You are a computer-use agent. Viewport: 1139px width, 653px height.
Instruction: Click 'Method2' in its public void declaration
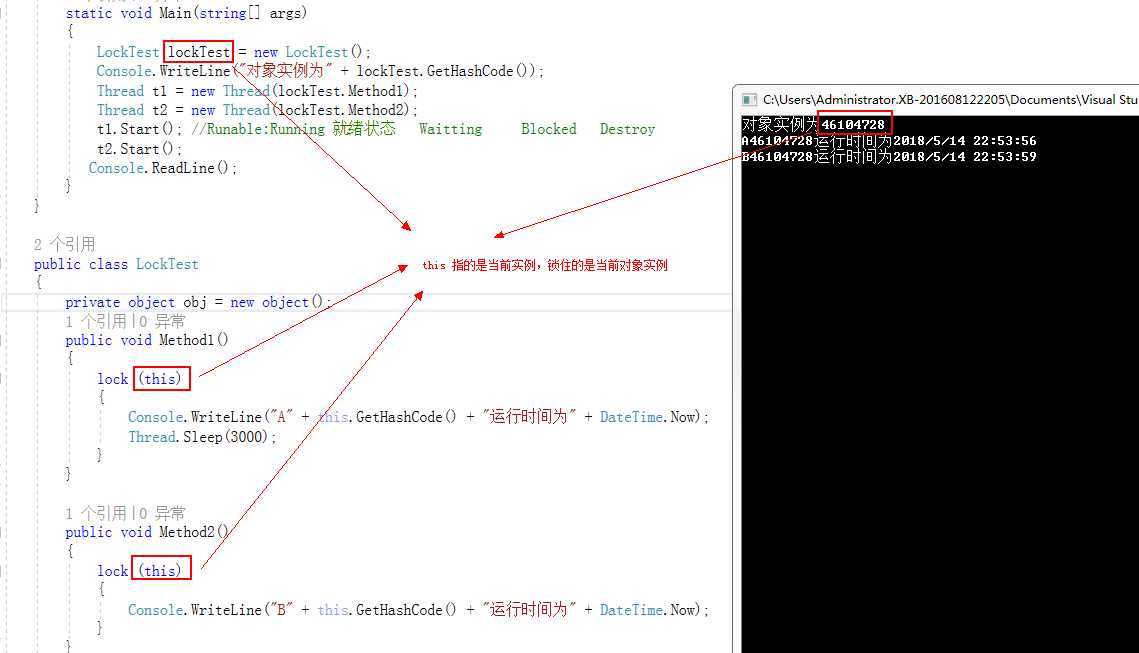click(187, 532)
